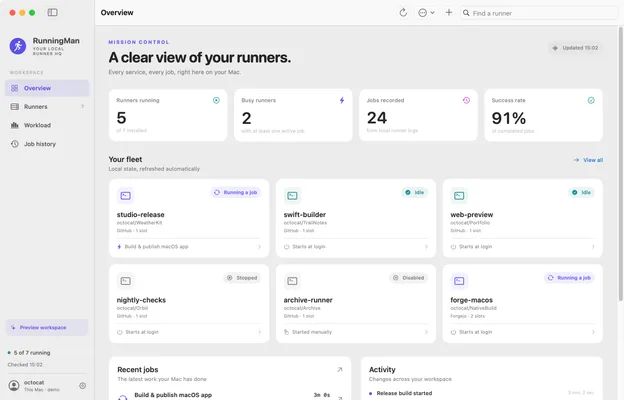This screenshot has width=624, height=400.
Task: Open the Workload sidebar item
Action: 47,125
